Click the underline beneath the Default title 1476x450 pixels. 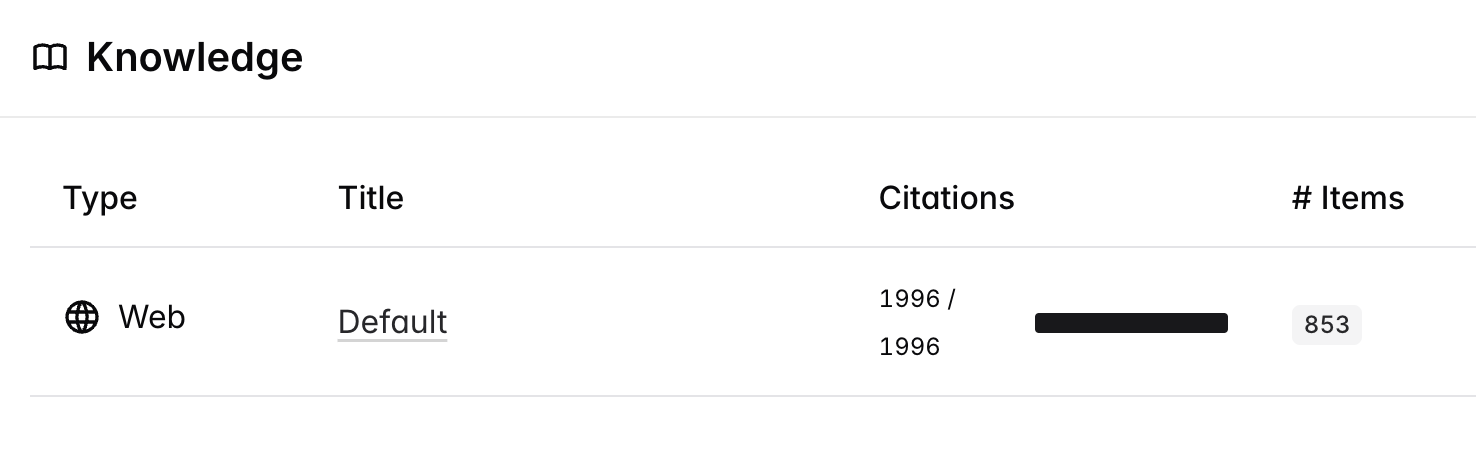coord(392,340)
